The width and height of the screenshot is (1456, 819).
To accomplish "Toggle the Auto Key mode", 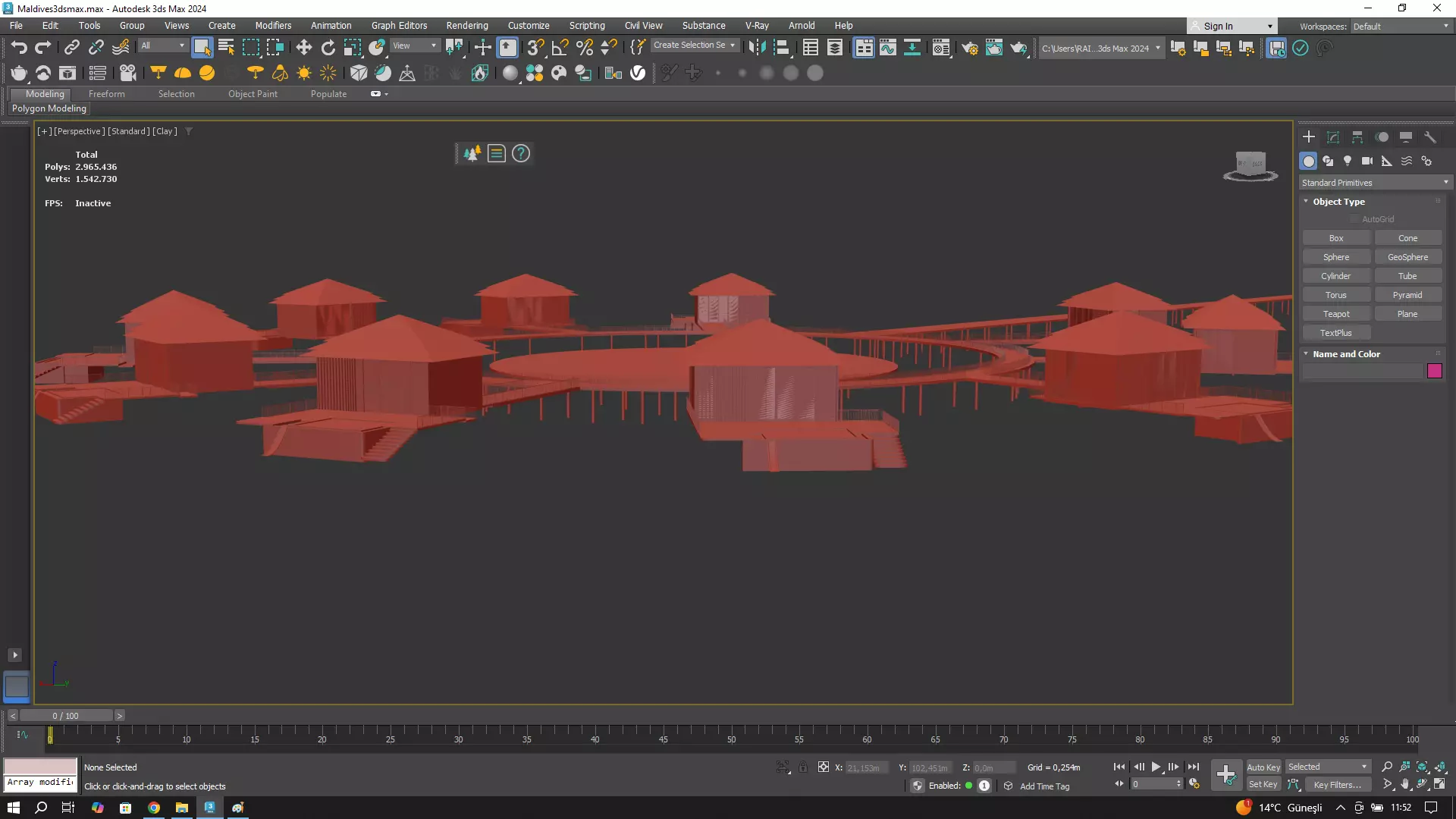I will [1263, 767].
